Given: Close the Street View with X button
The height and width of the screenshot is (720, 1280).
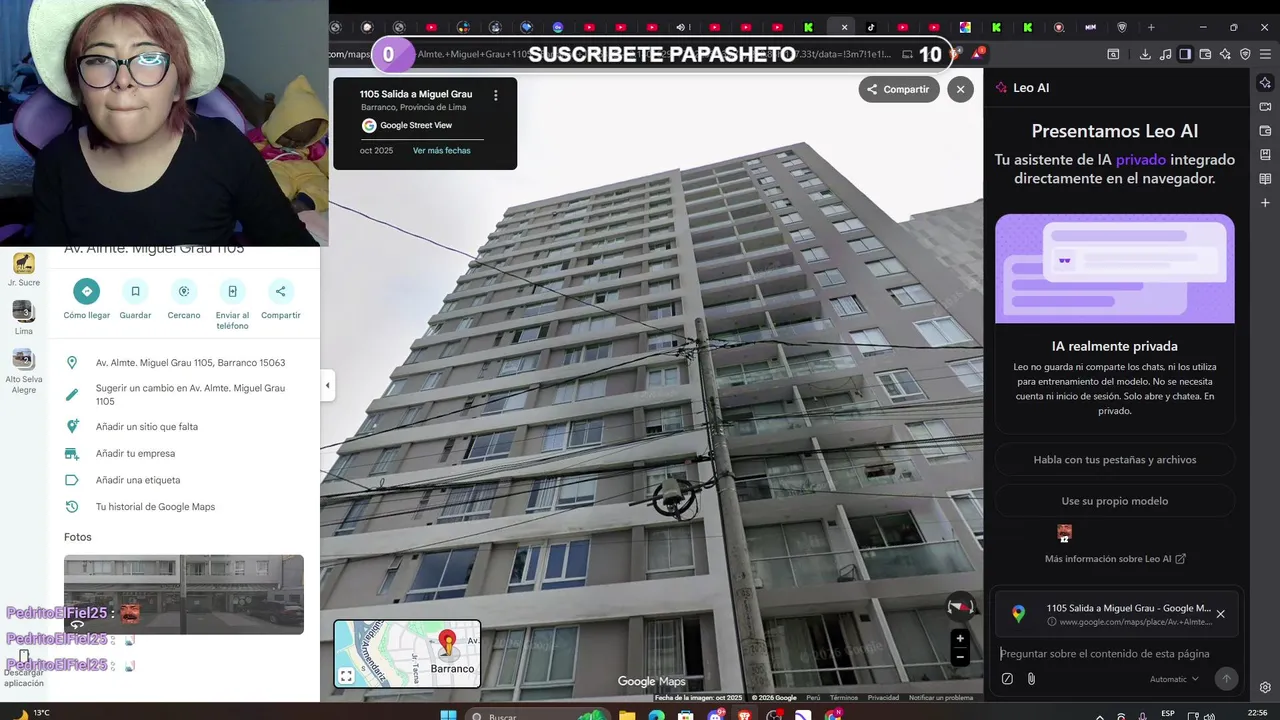Looking at the screenshot, I should click(x=960, y=89).
